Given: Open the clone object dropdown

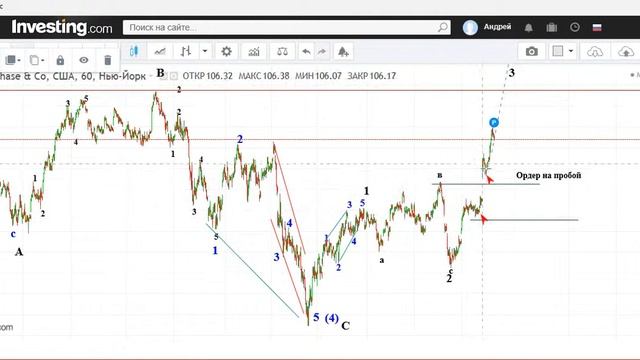Looking at the screenshot, I should point(37,60).
